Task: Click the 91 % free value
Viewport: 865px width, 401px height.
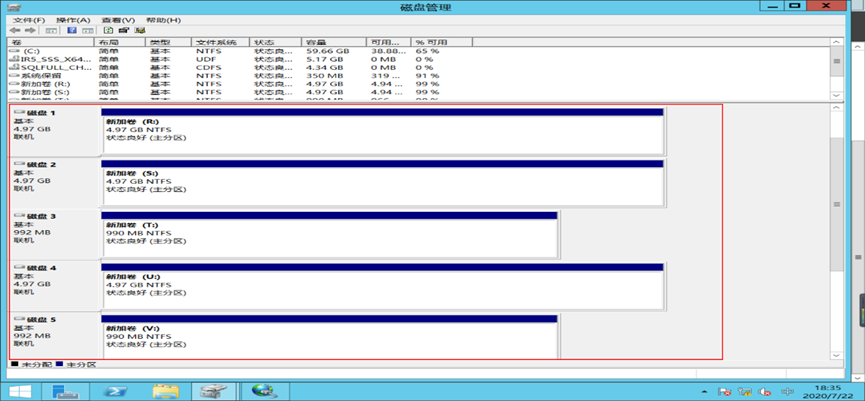Action: coord(428,76)
